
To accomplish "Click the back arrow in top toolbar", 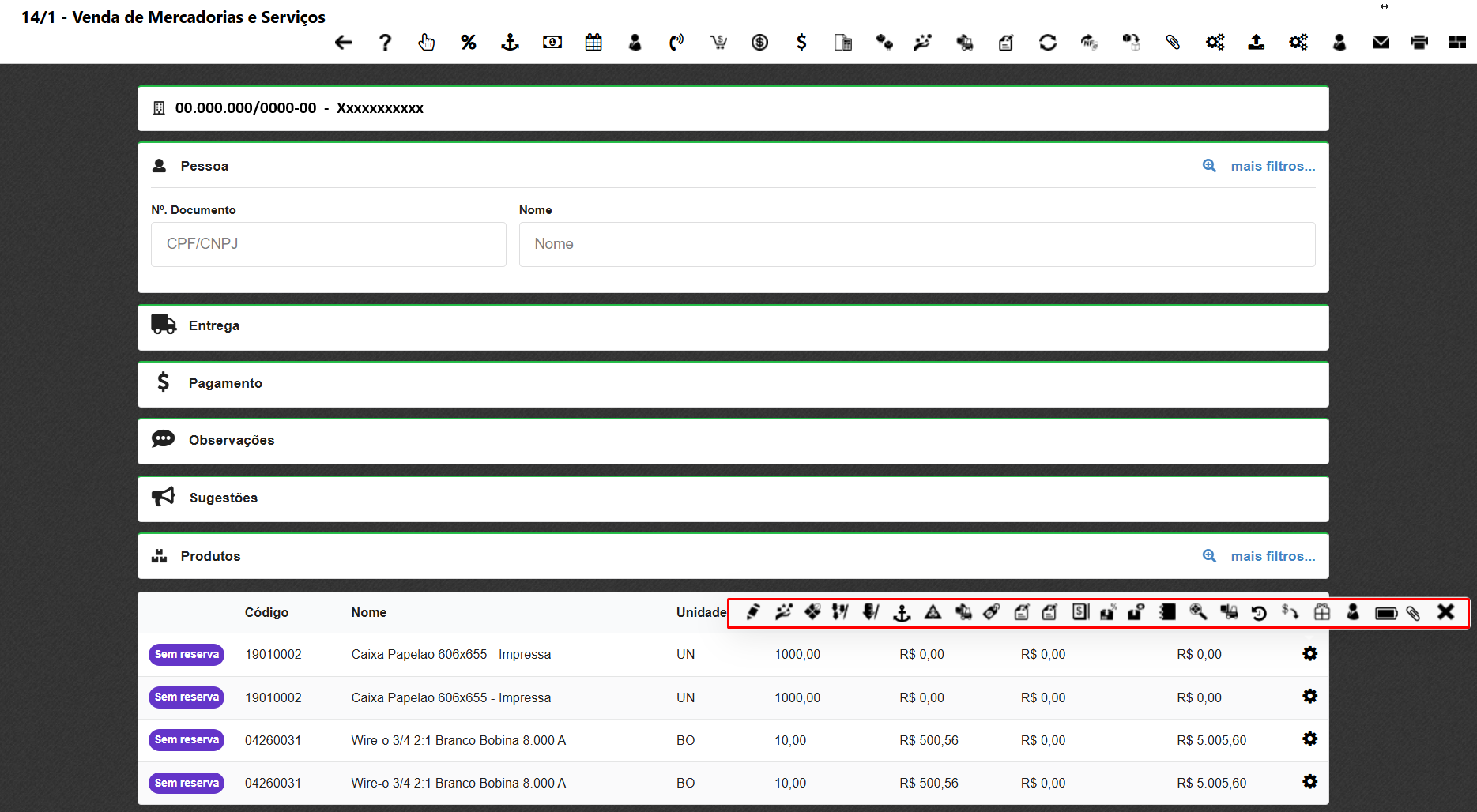I will coord(343,43).
